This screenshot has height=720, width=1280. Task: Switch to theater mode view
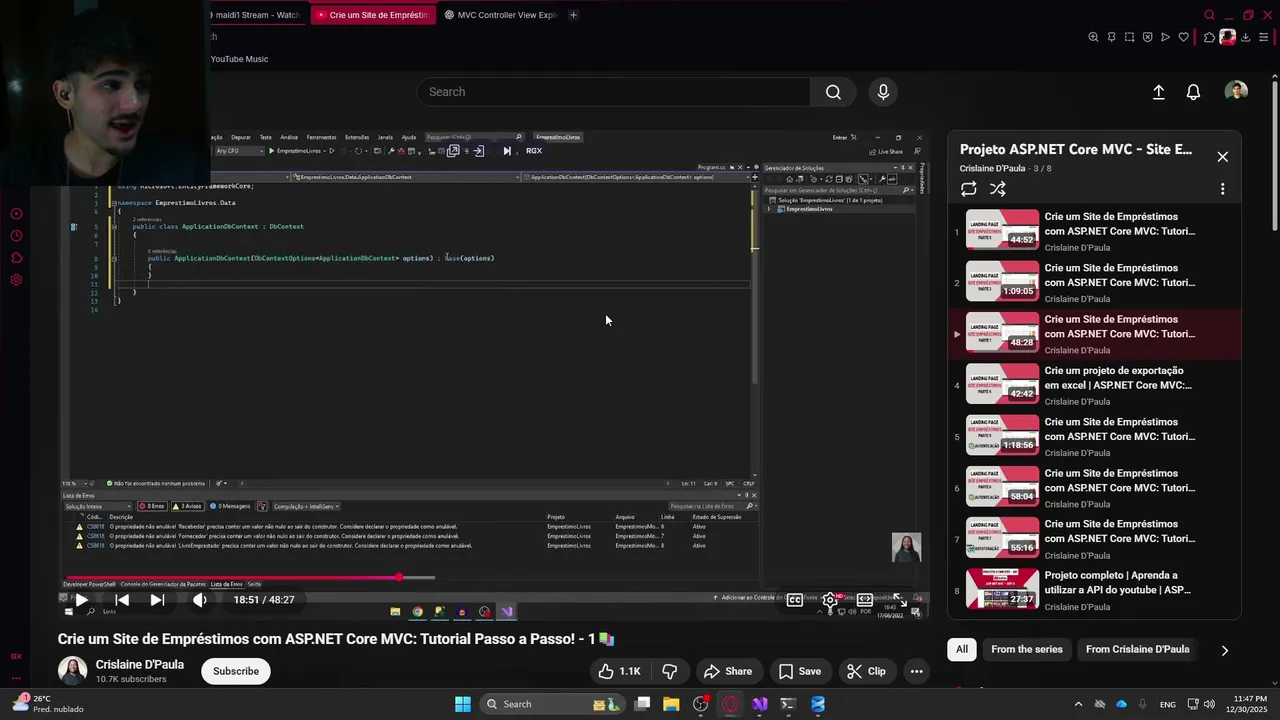click(864, 600)
